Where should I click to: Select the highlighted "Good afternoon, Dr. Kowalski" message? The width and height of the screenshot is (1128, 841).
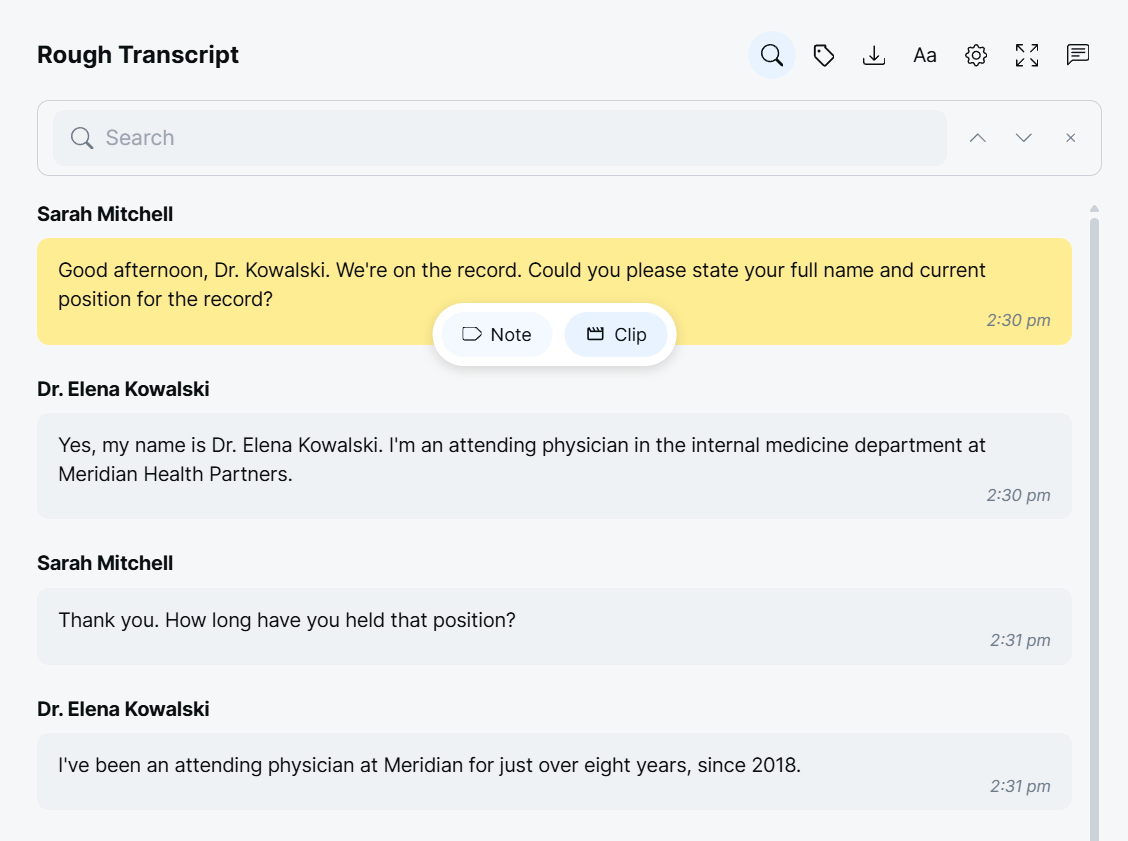point(554,291)
